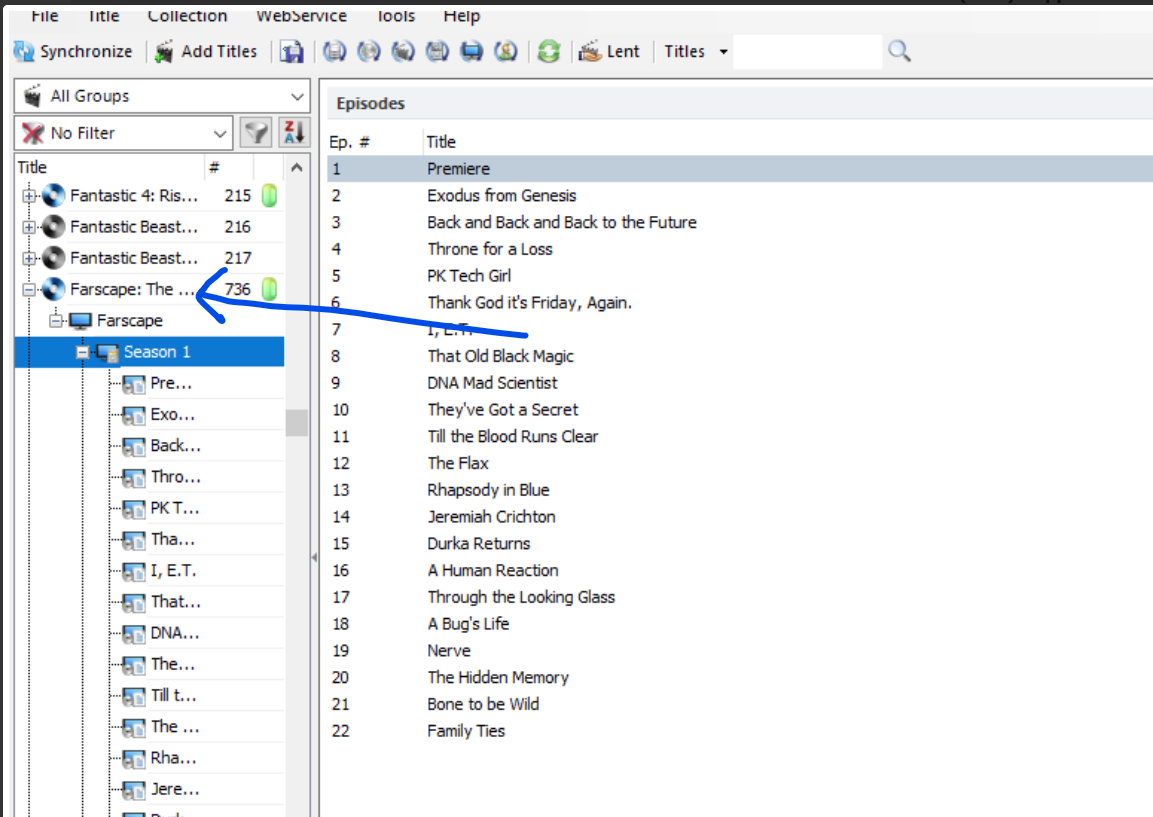Click the Ep. # column header
This screenshot has width=1153, height=817.
pyautogui.click(x=349, y=142)
